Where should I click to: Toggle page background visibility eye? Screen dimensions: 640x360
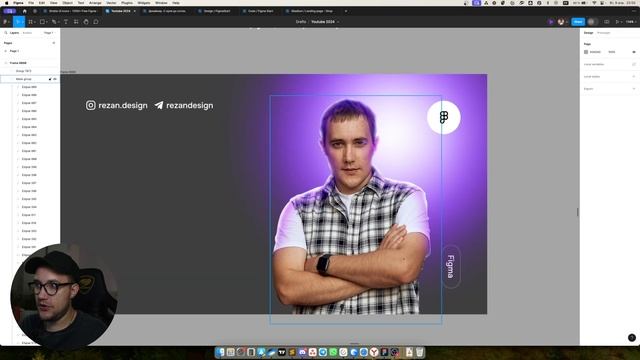[x=634, y=52]
